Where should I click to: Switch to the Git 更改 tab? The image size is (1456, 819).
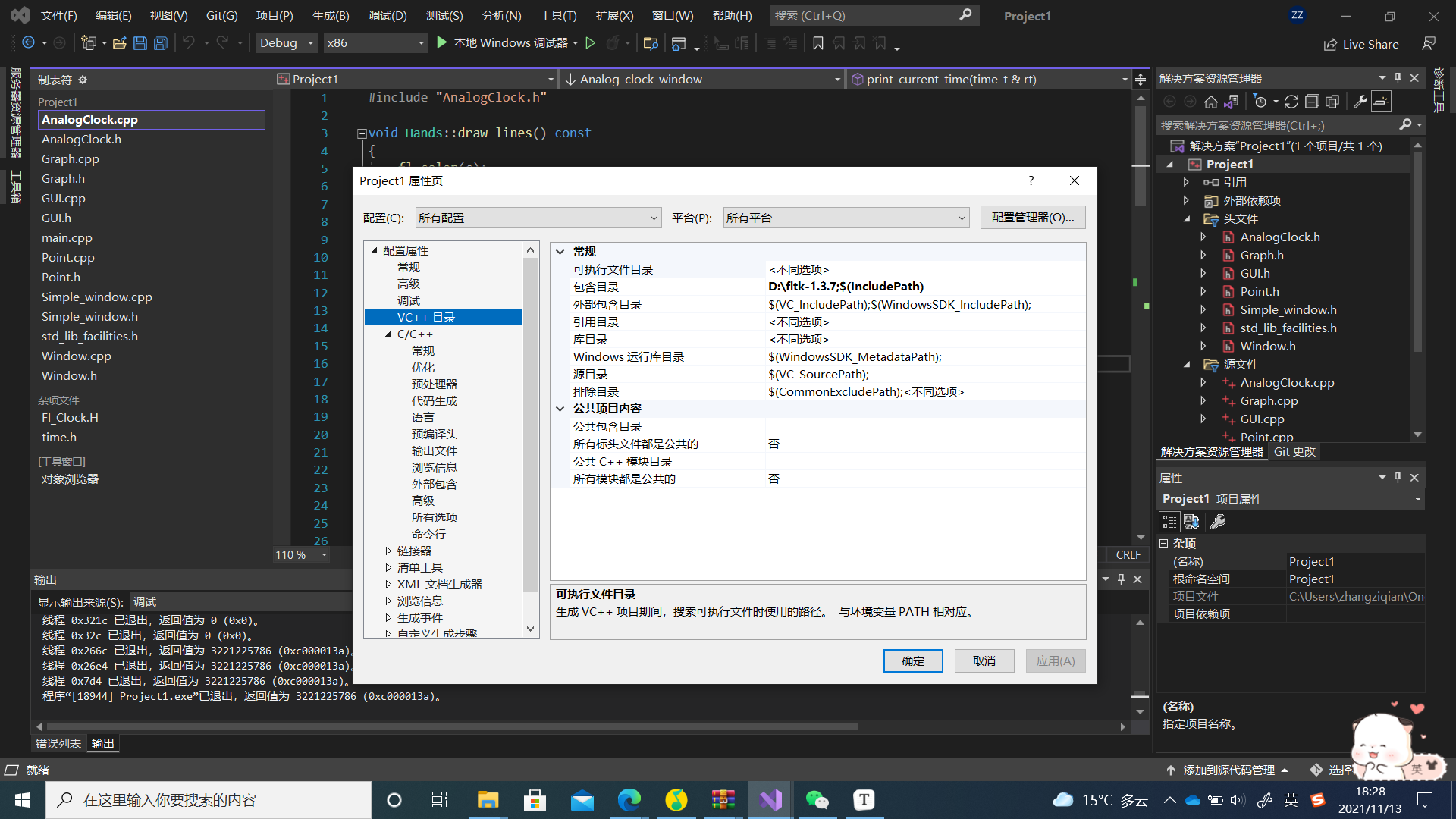tap(1294, 451)
